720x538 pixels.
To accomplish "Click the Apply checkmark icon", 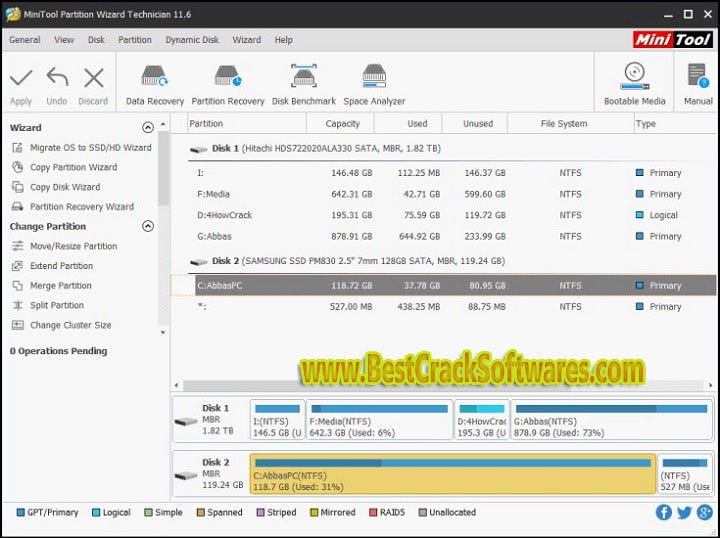I will [21, 78].
